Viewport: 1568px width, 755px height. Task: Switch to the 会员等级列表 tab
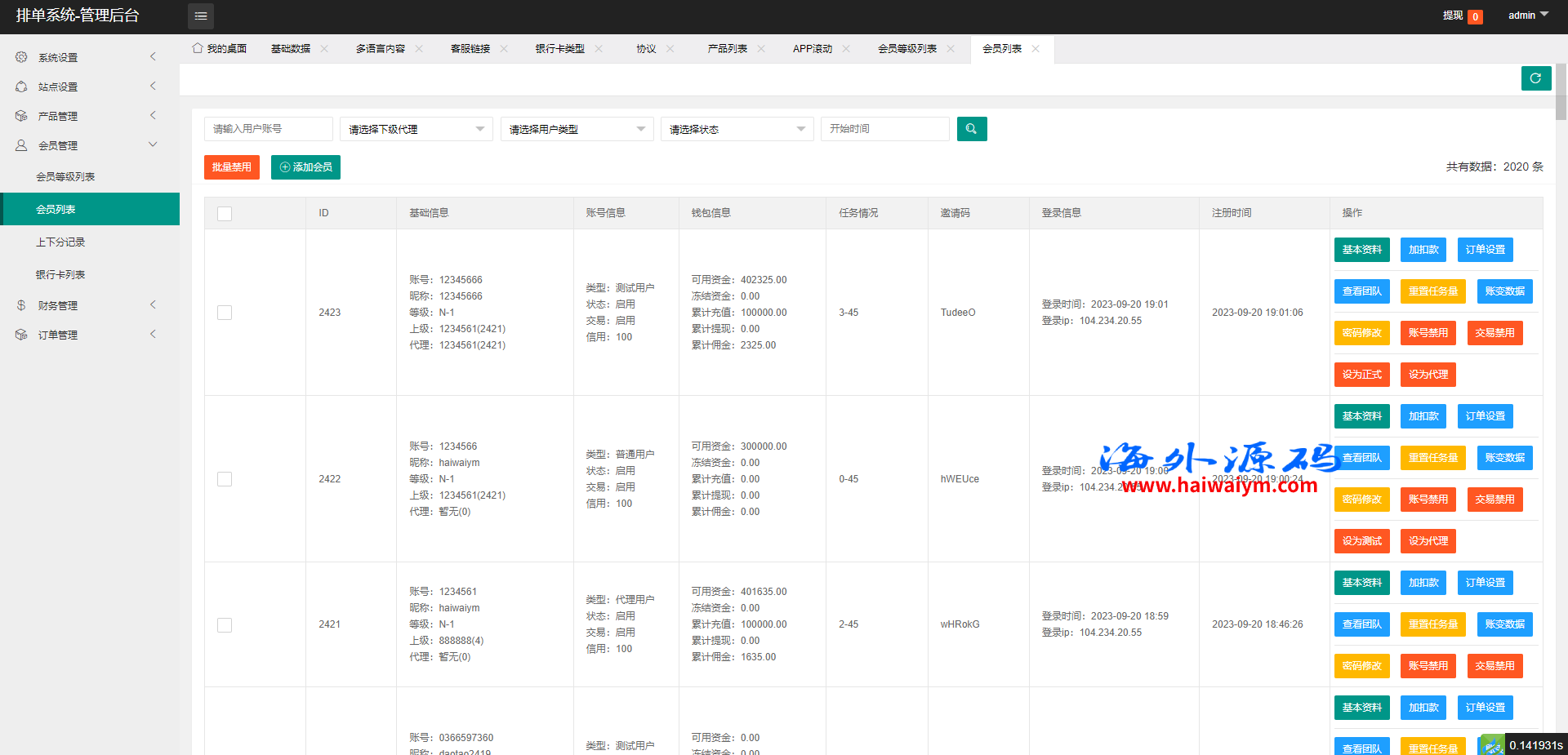pyautogui.click(x=906, y=49)
